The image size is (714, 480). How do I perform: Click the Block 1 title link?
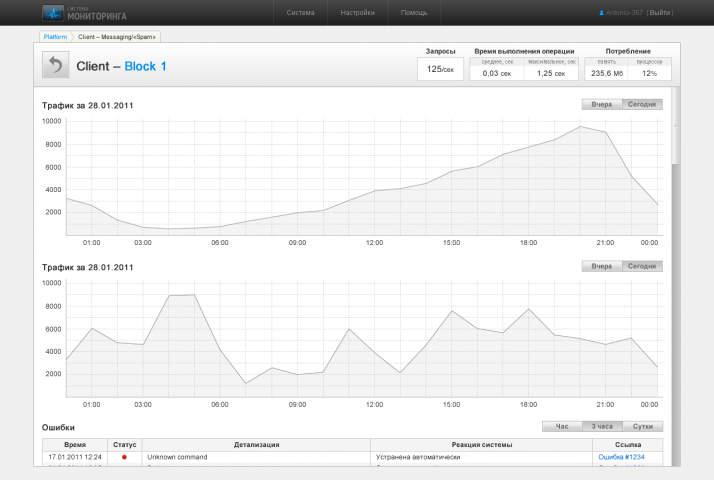click(145, 66)
